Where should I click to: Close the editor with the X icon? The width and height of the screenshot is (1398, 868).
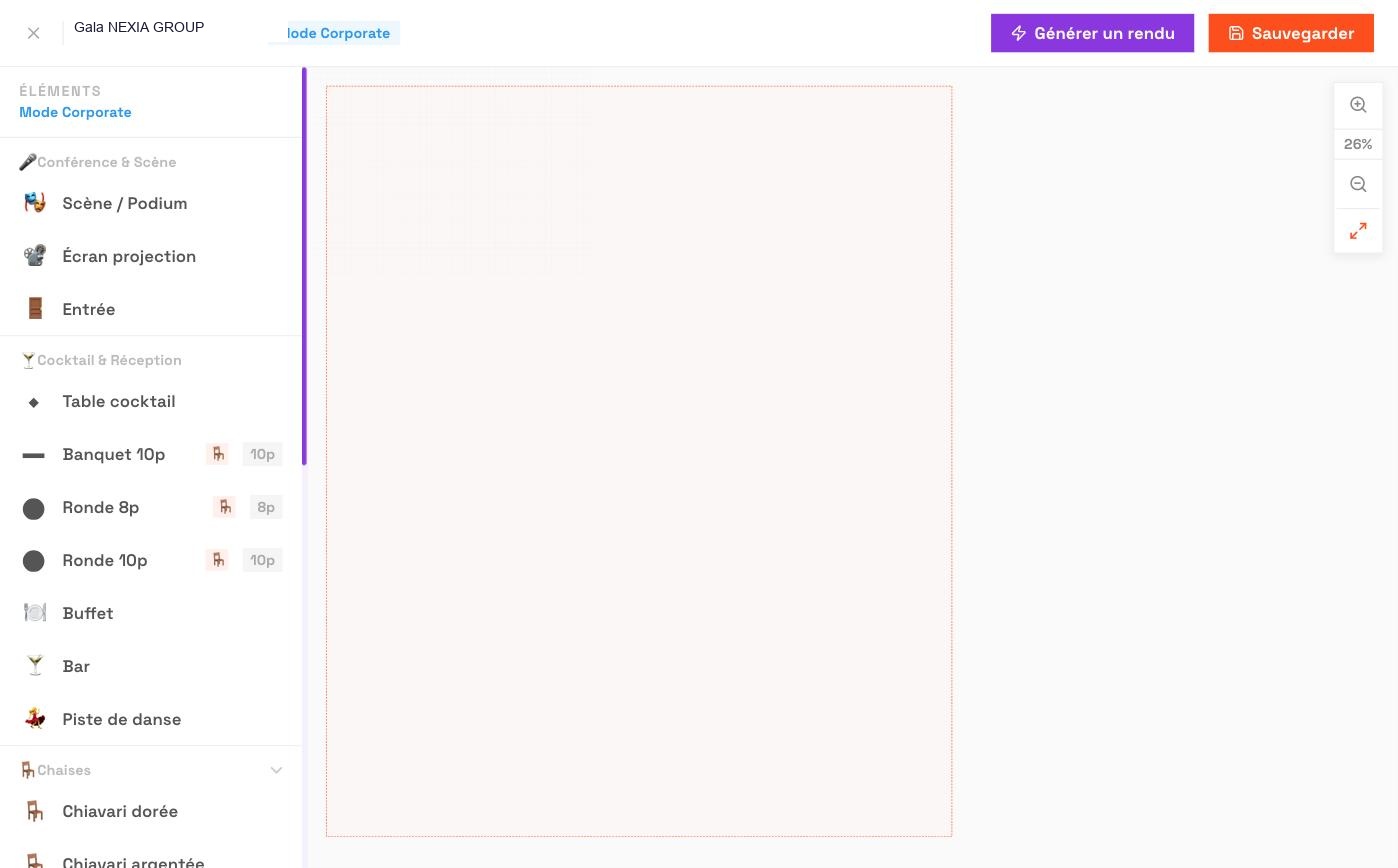(x=33, y=33)
